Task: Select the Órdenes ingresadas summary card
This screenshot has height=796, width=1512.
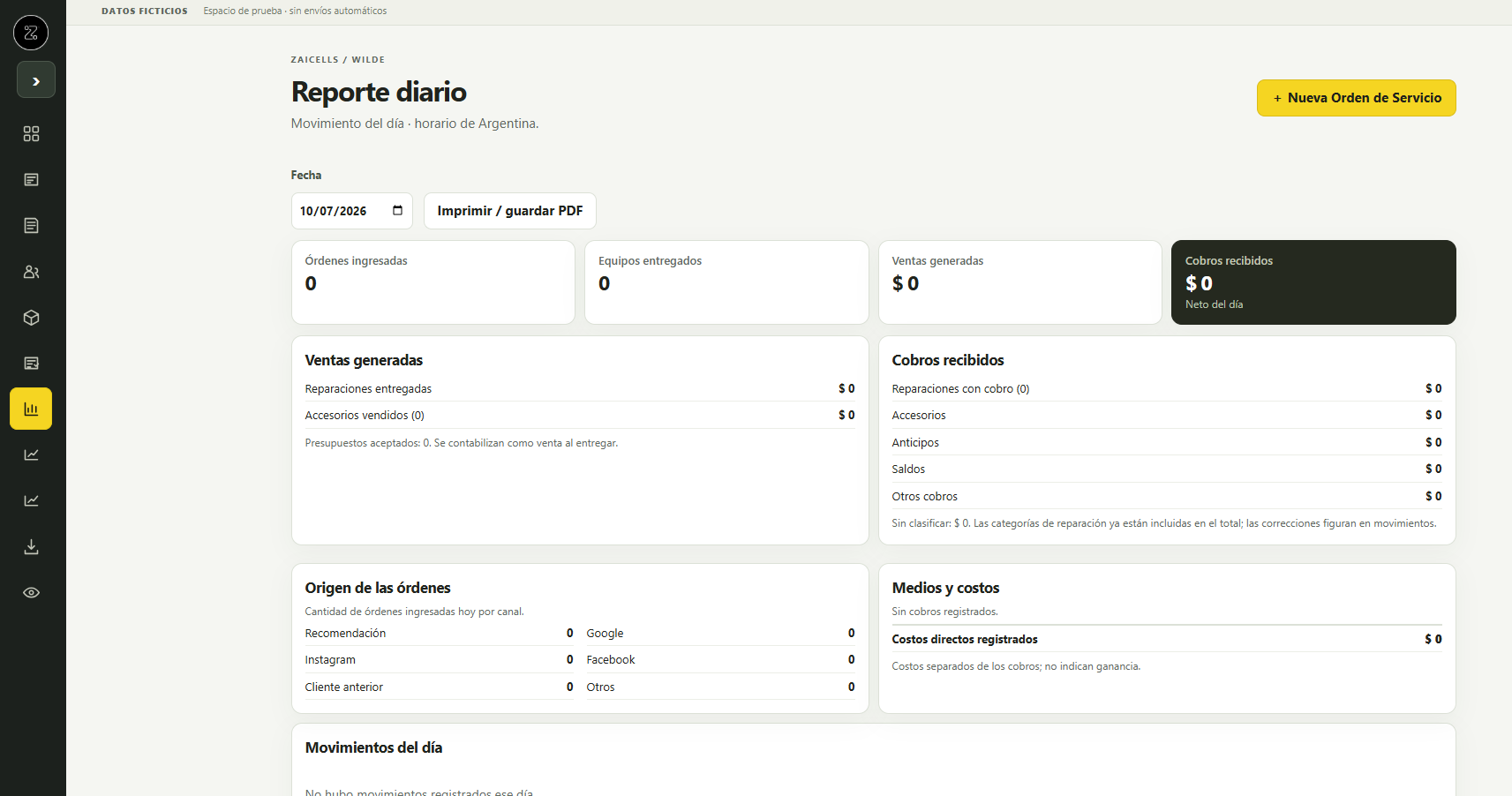Action: [x=433, y=282]
